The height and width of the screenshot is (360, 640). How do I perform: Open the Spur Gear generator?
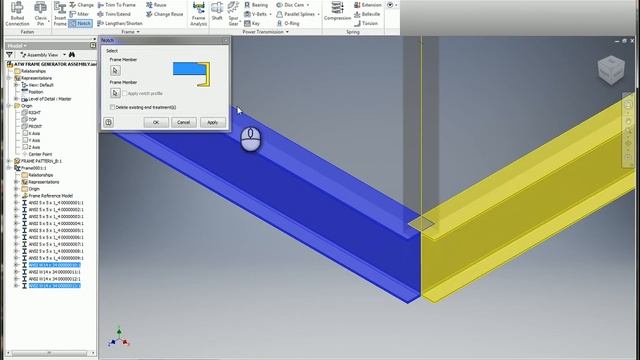point(233,14)
